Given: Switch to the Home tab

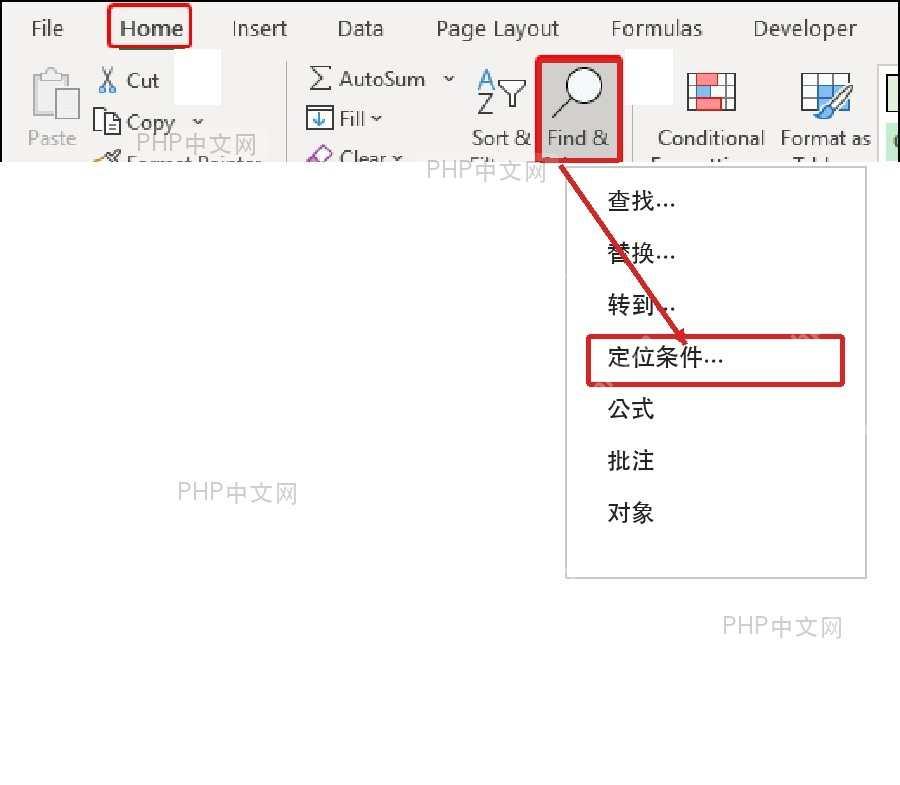Looking at the screenshot, I should click(151, 28).
